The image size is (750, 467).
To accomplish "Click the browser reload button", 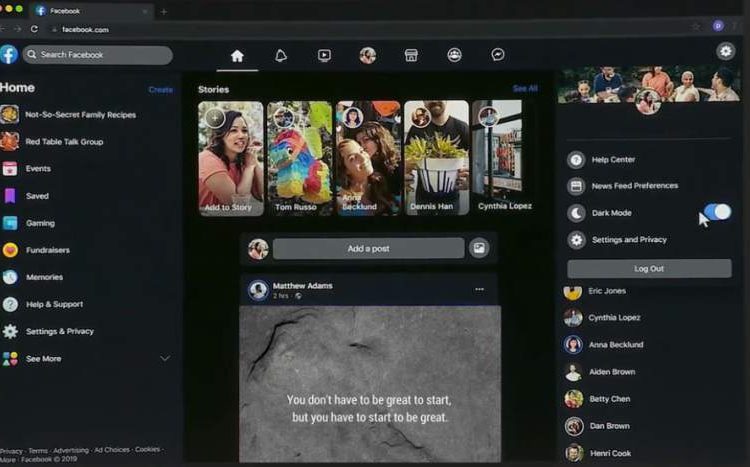I will pos(34,29).
